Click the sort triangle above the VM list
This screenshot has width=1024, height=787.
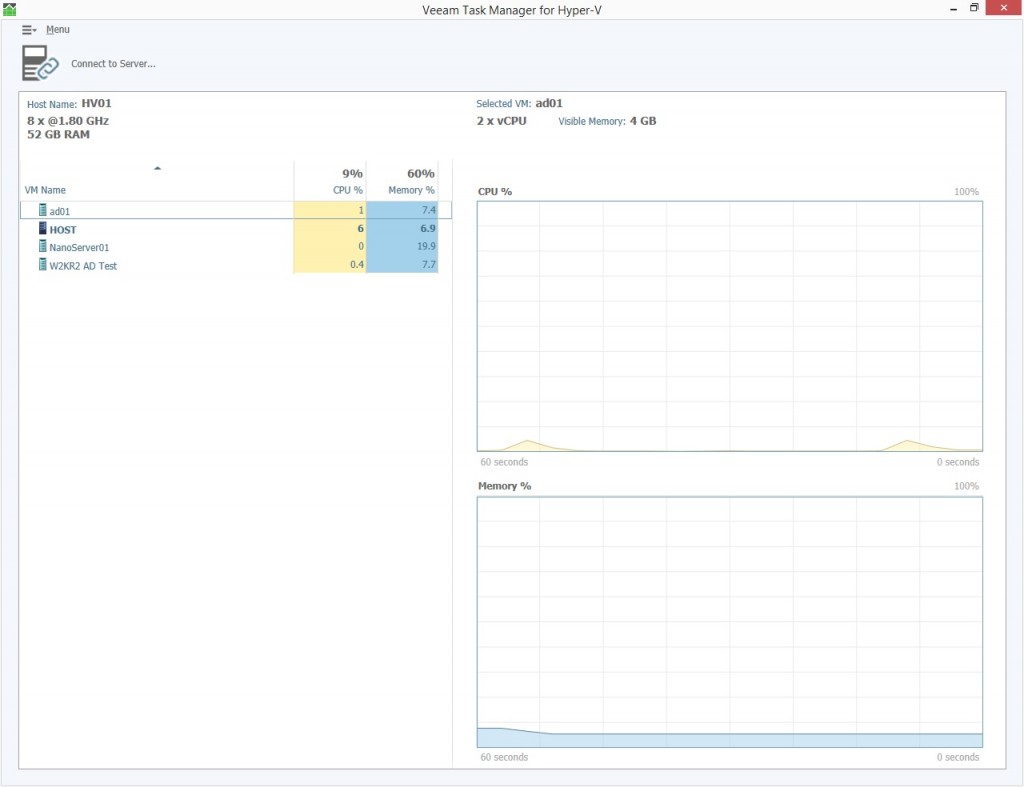pyautogui.click(x=157, y=169)
